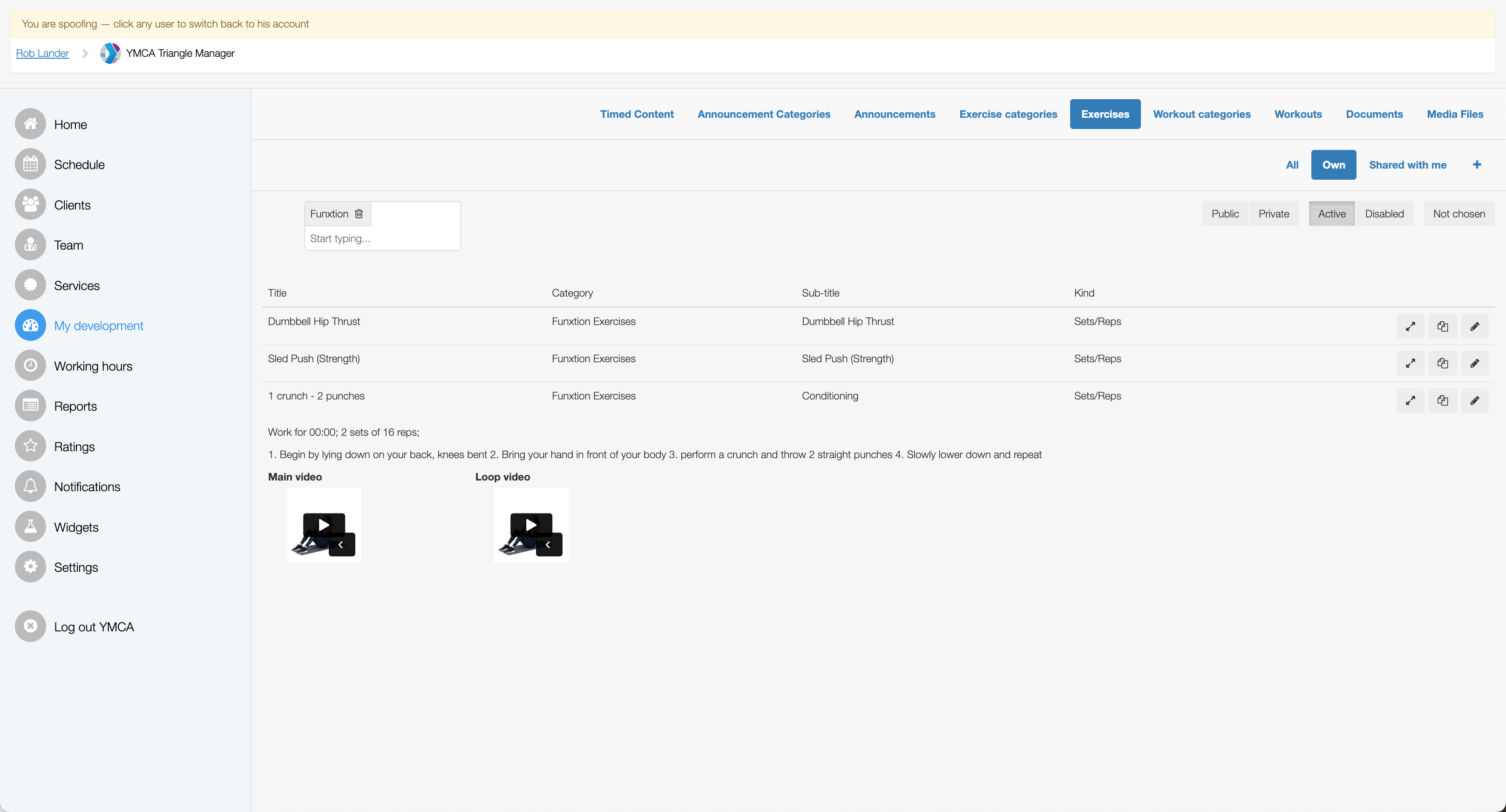The width and height of the screenshot is (1506, 812).
Task: Open the Ratings star icon
Action: (x=30, y=446)
